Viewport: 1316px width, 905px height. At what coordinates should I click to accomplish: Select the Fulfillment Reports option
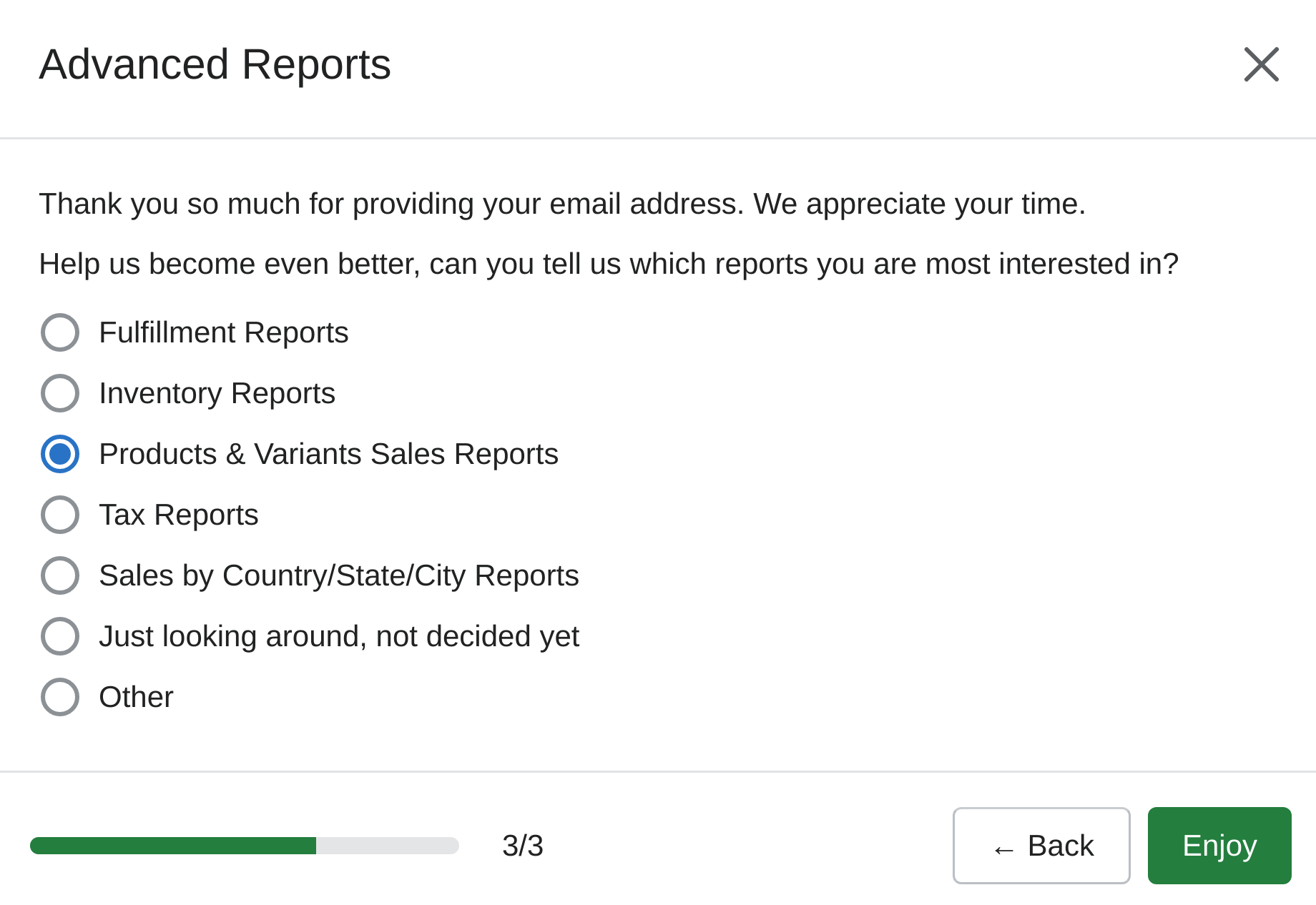(60, 332)
